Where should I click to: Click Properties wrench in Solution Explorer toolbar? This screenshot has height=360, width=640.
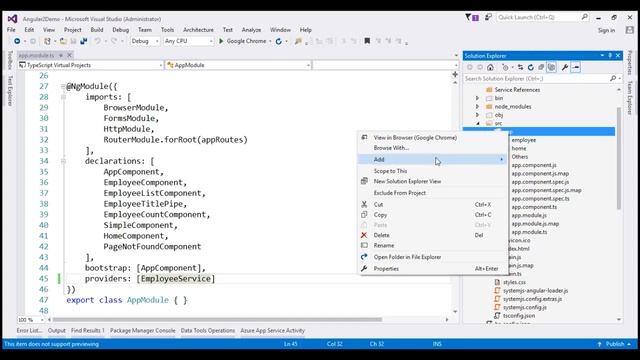pyautogui.click(x=565, y=67)
